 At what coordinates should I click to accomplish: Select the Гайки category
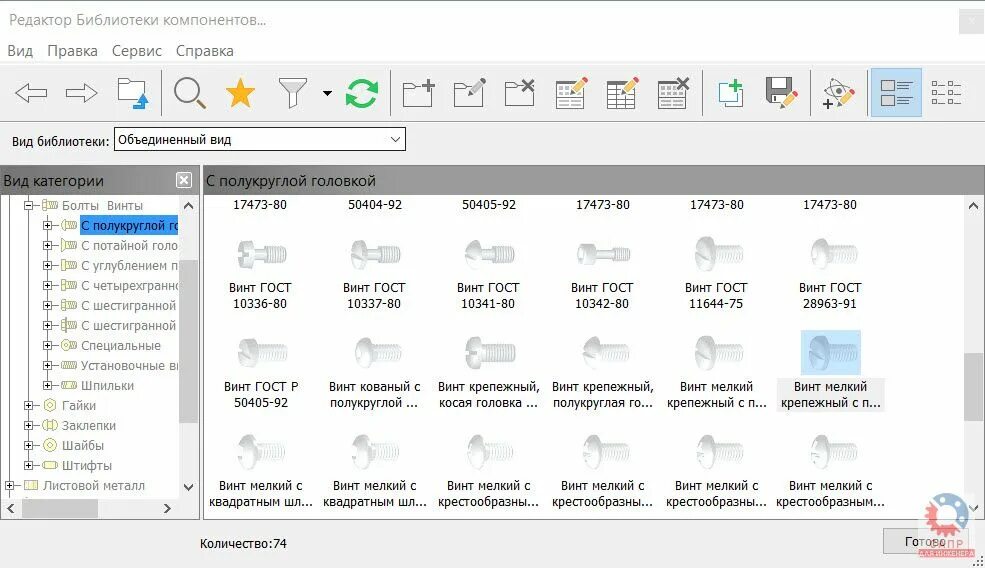[79, 405]
